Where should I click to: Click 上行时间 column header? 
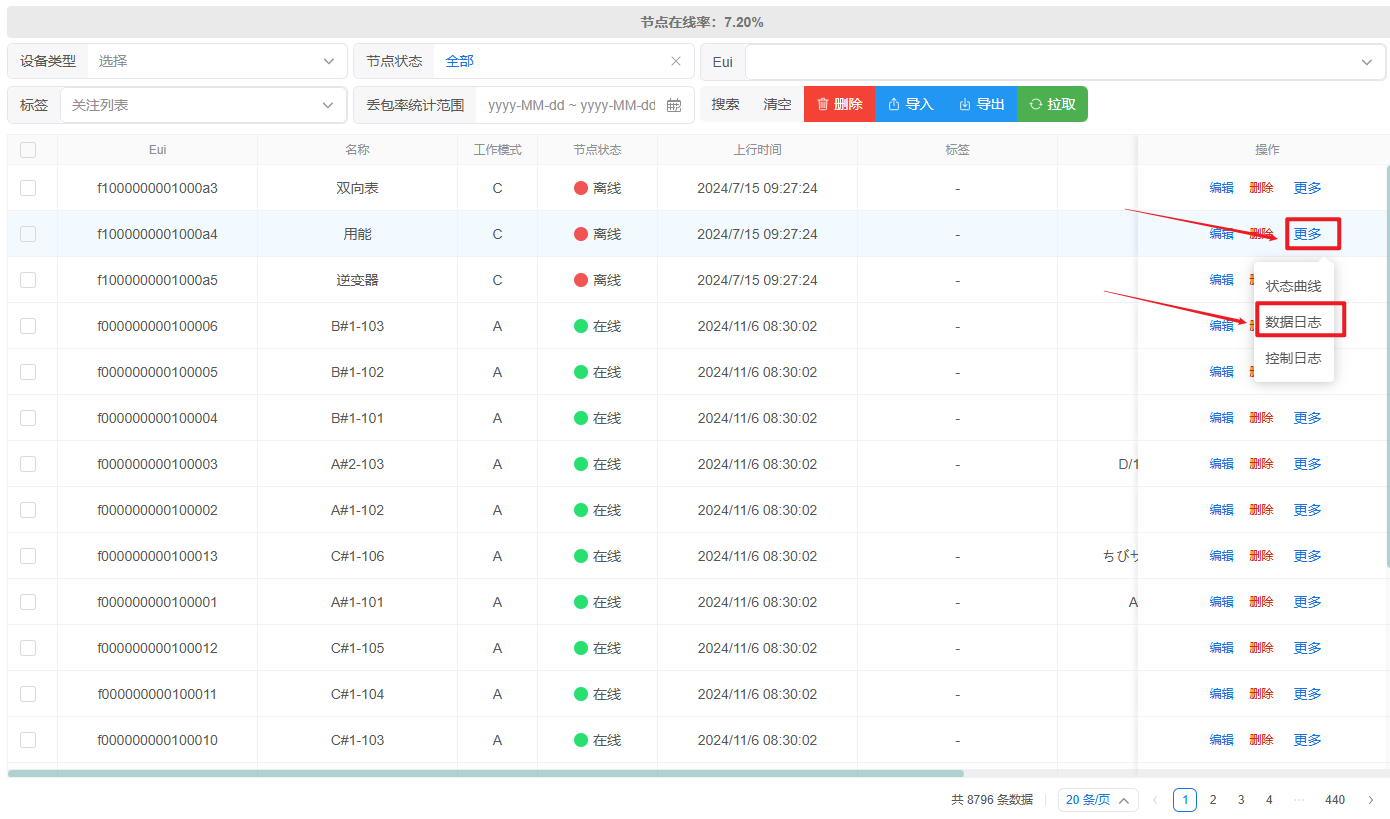tap(757, 150)
